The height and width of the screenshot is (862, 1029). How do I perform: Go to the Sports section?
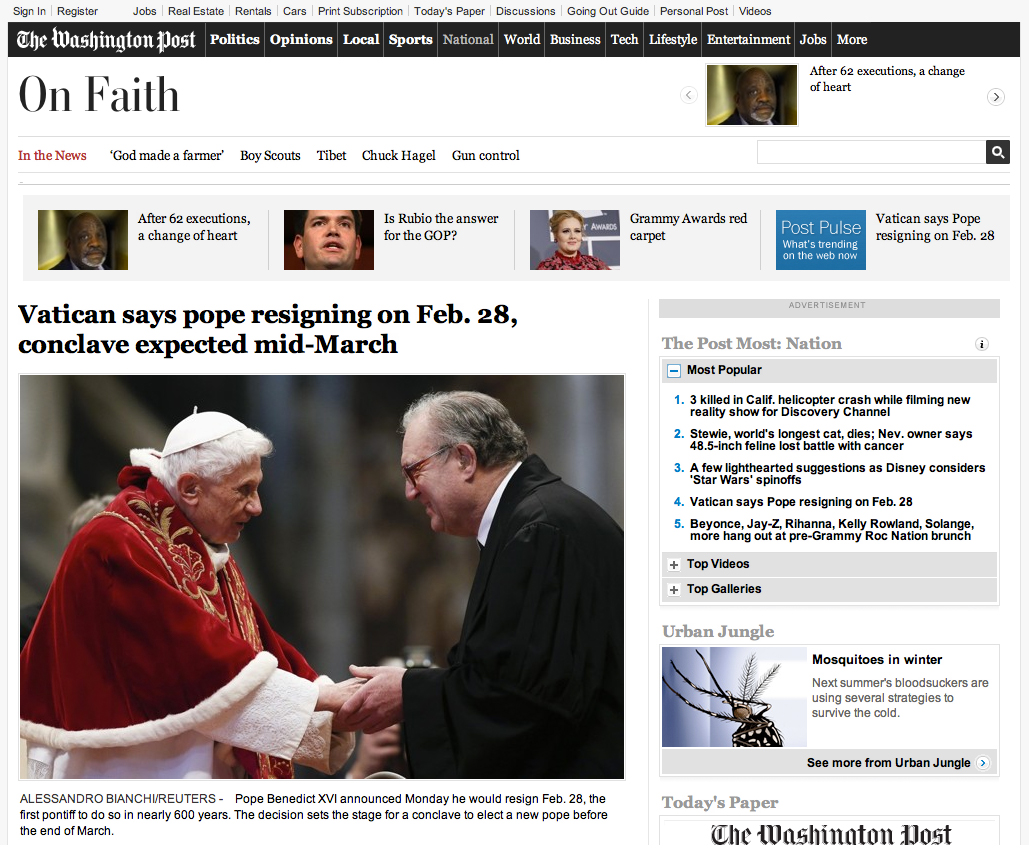410,39
